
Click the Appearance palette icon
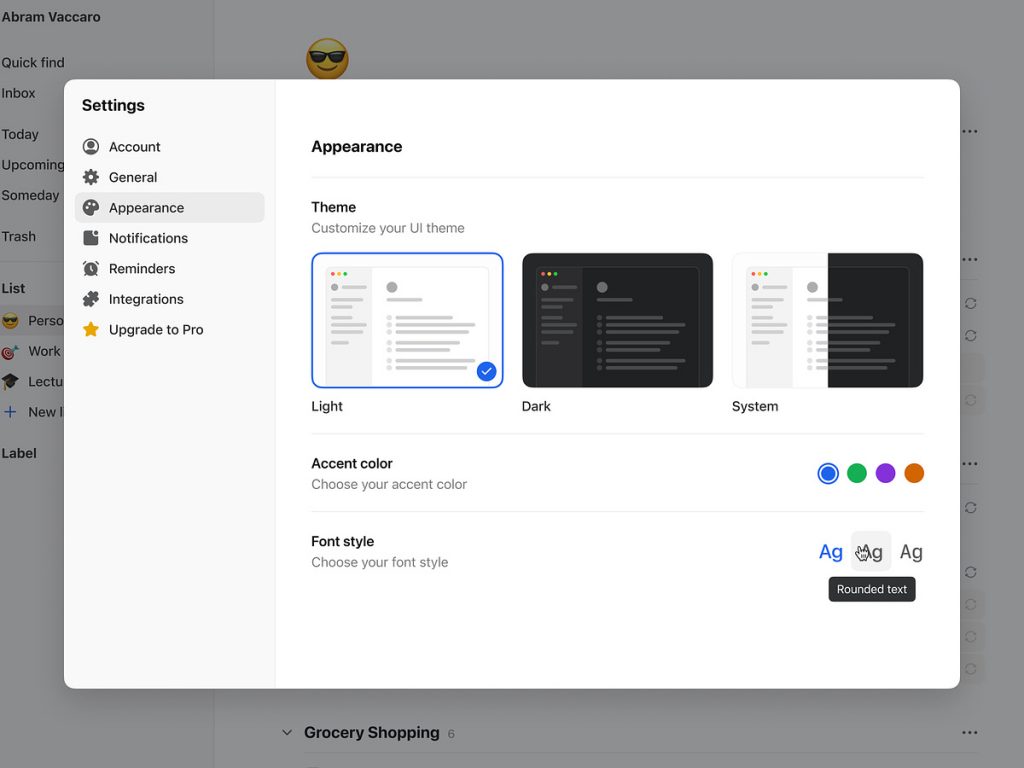(x=91, y=208)
